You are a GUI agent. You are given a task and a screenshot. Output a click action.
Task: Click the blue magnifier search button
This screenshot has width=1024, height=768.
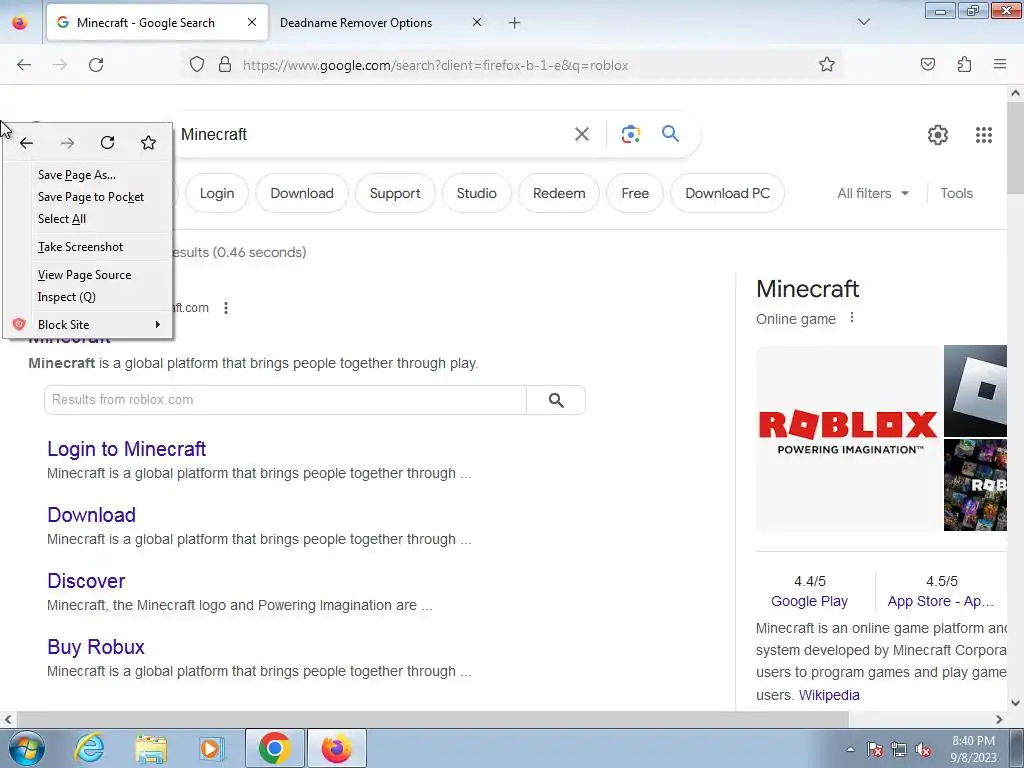670,134
